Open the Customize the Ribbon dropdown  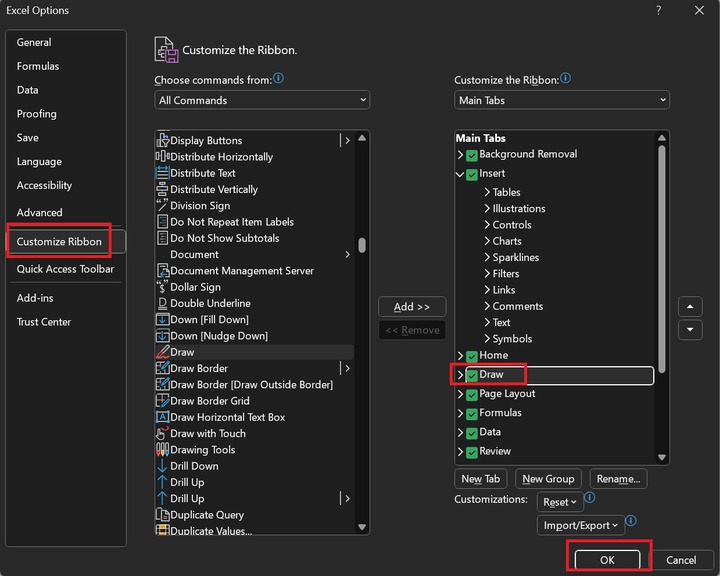(x=562, y=100)
